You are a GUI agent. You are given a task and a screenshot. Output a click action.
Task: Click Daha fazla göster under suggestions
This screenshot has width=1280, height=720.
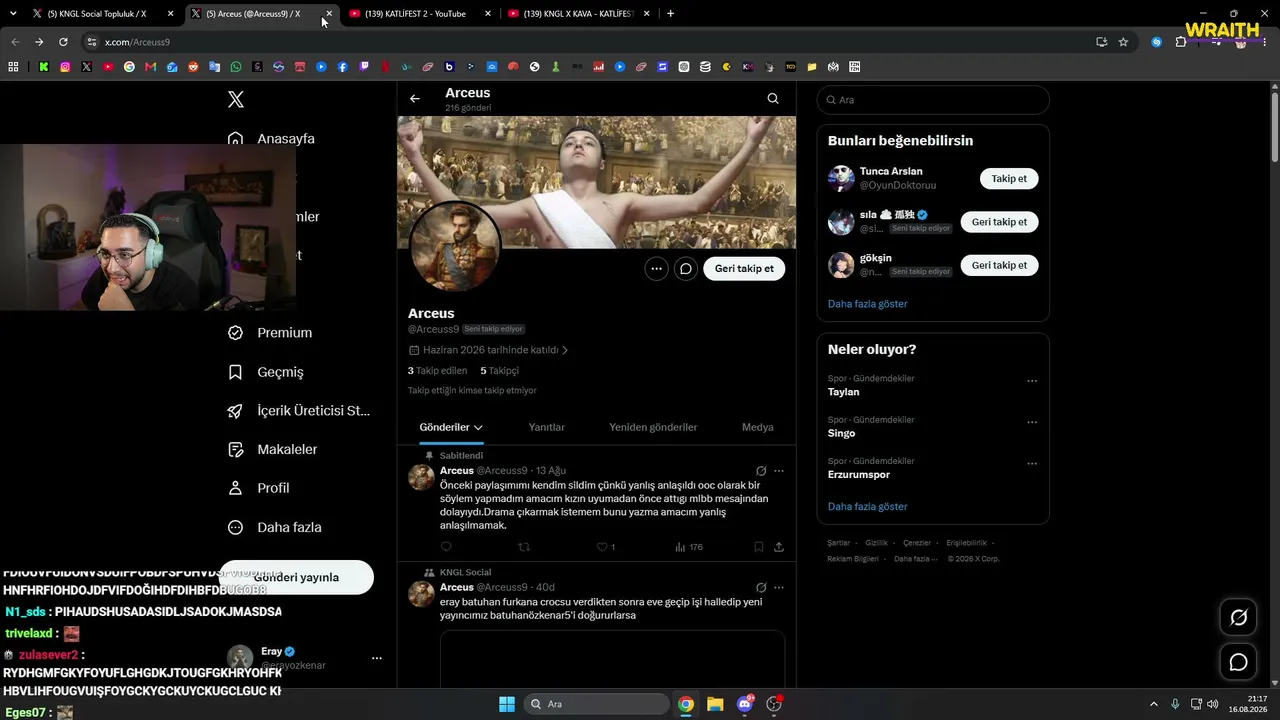click(868, 304)
